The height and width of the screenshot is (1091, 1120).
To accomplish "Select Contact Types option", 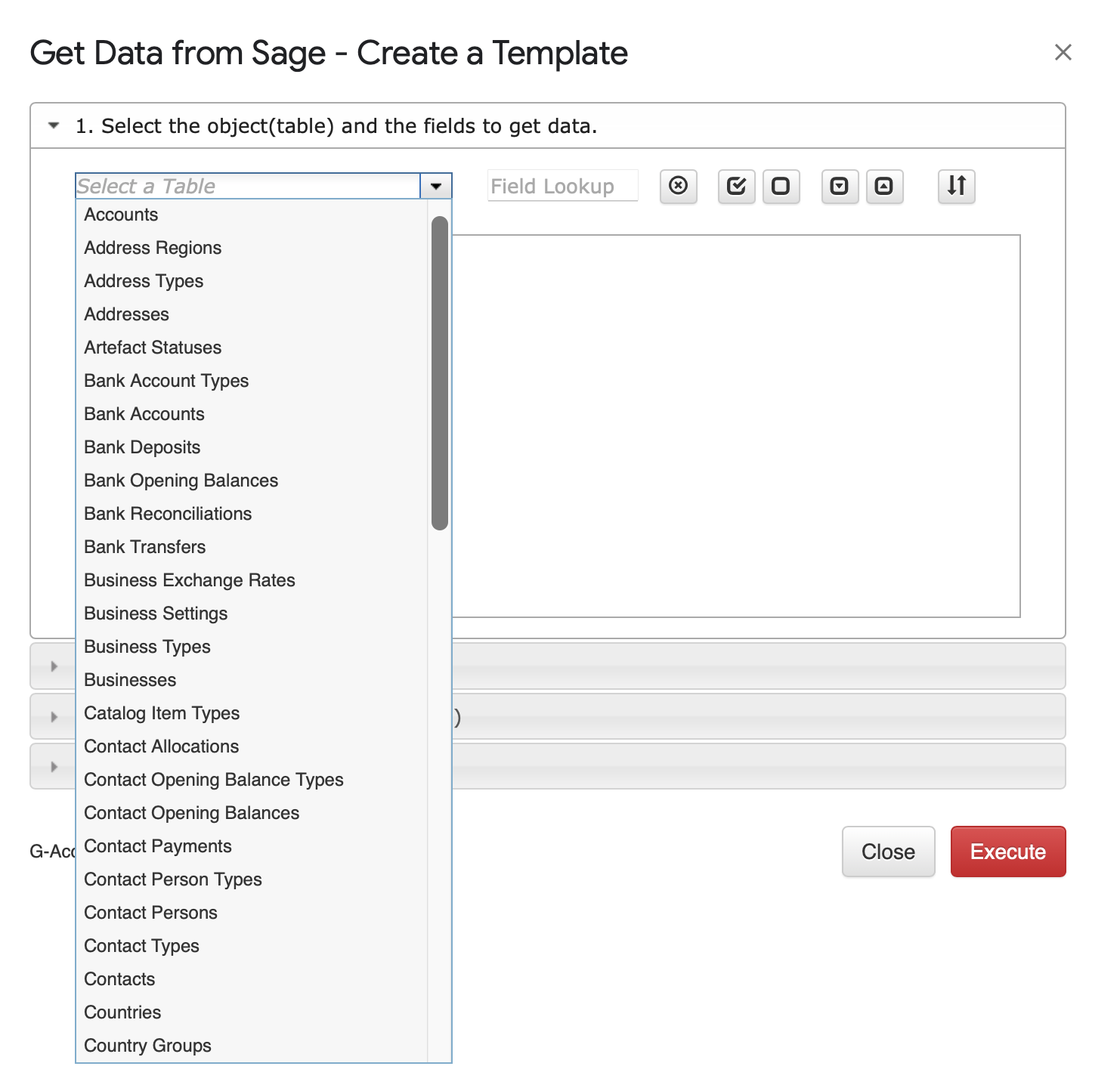I will pyautogui.click(x=252, y=946).
